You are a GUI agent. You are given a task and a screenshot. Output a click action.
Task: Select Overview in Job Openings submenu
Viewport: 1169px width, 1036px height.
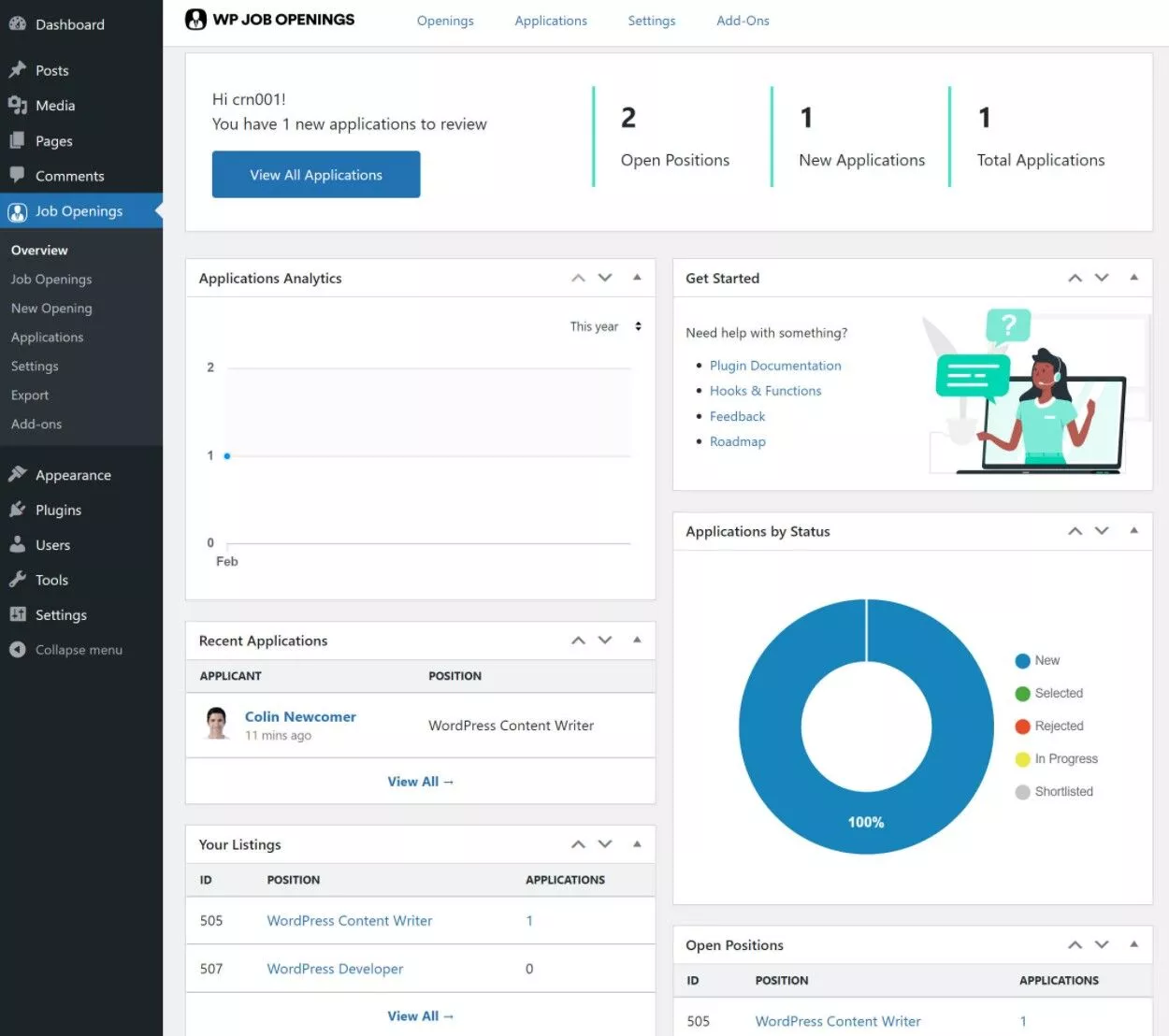coord(39,251)
